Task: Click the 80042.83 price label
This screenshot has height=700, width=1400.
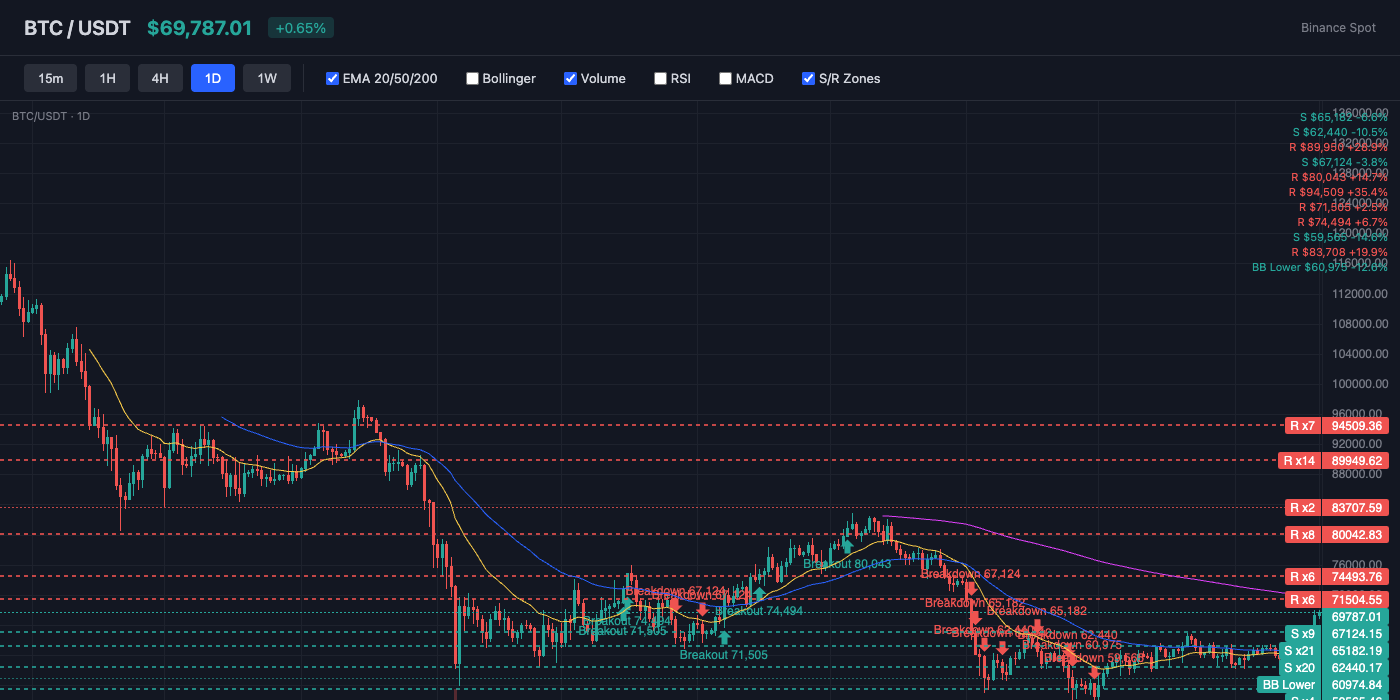Action: [1356, 534]
